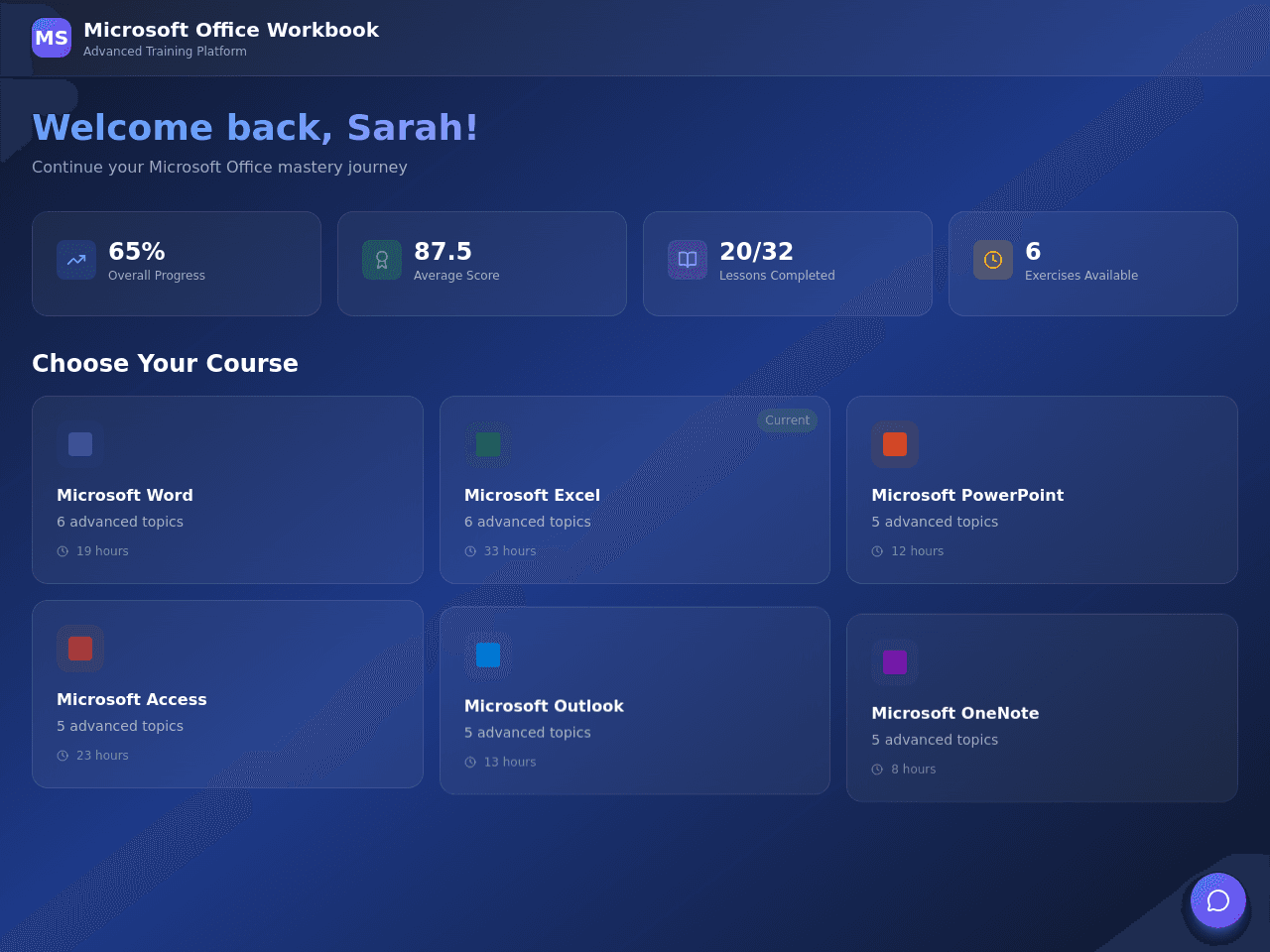This screenshot has width=1270, height=952.
Task: Click the Microsoft Excel course icon
Action: (x=488, y=444)
